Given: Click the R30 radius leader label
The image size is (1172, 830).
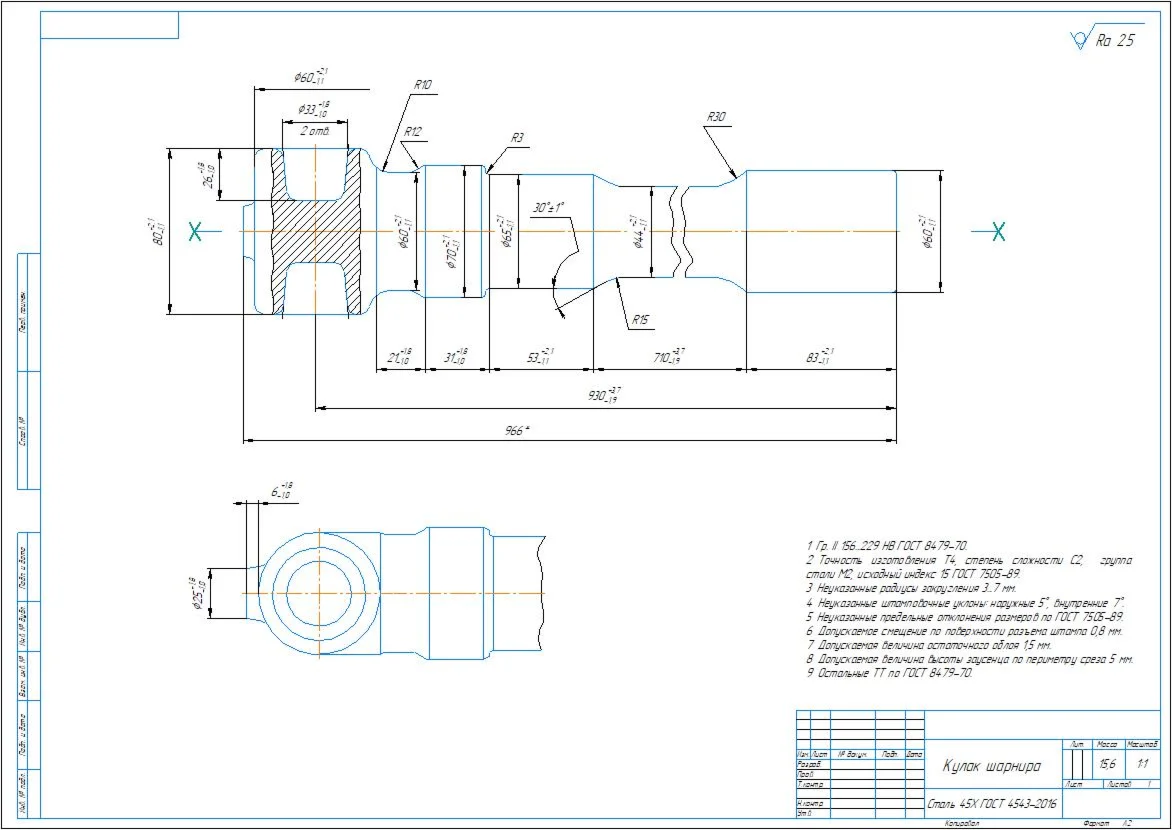Looking at the screenshot, I should click(716, 117).
